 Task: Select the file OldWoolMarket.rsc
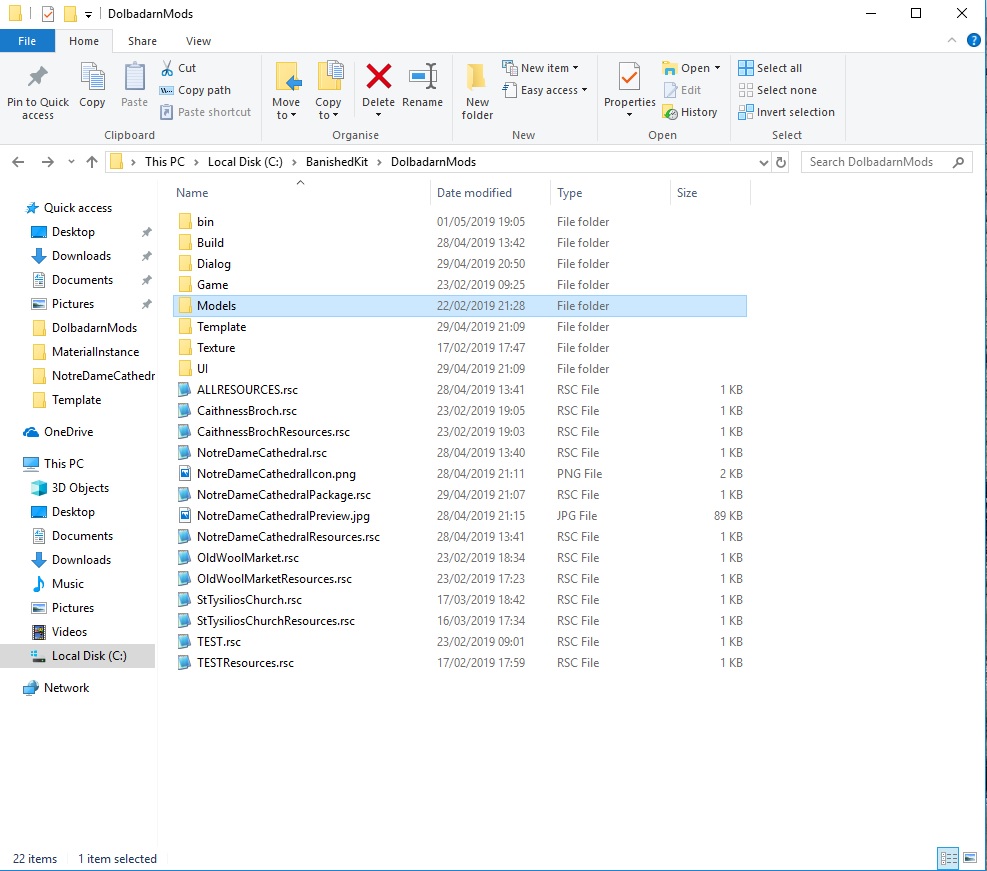(247, 558)
